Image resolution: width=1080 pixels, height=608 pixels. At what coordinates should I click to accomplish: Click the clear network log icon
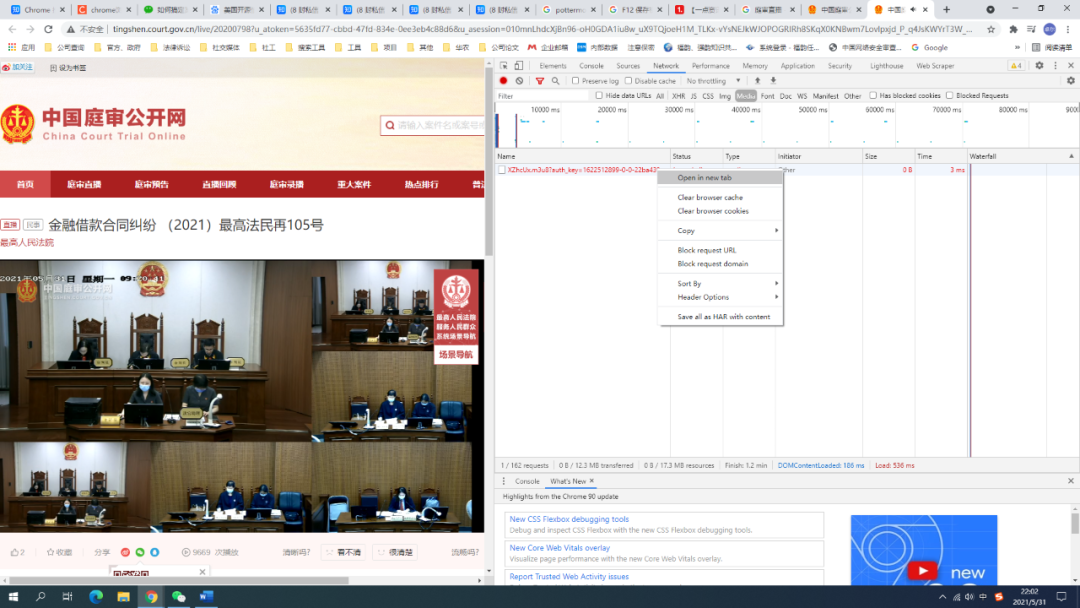click(x=519, y=81)
